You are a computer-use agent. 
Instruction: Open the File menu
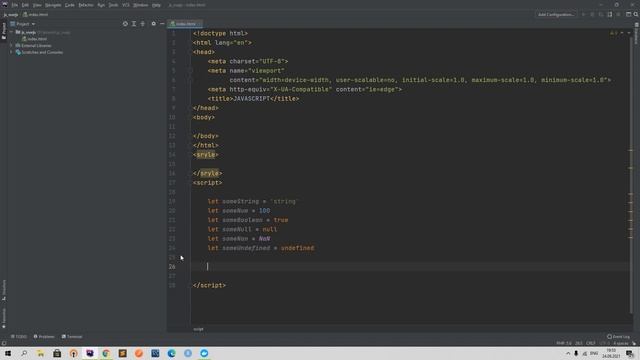[15, 5]
